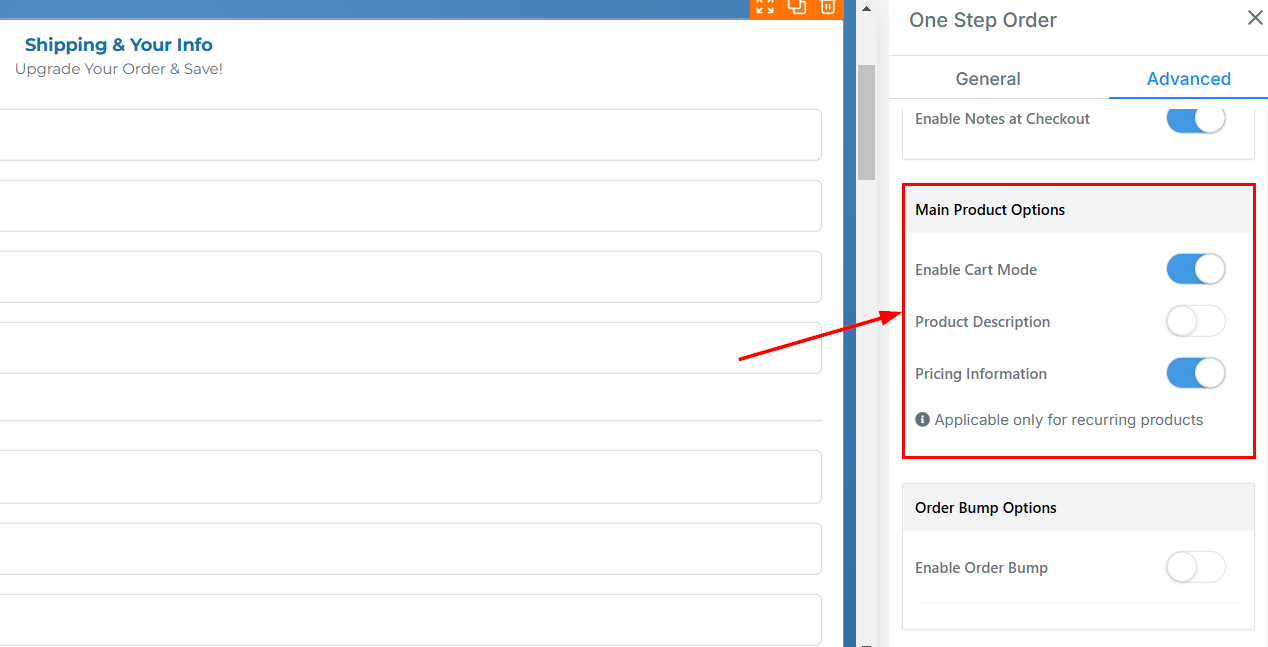
Task: Click the move element icon in orange toolbar
Action: click(765, 7)
